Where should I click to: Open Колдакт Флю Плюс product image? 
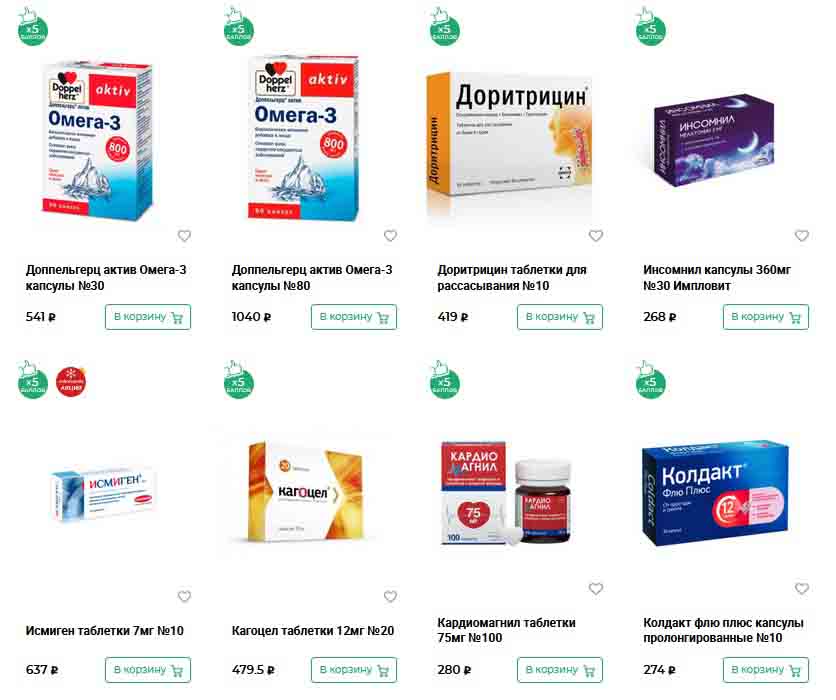(x=715, y=493)
